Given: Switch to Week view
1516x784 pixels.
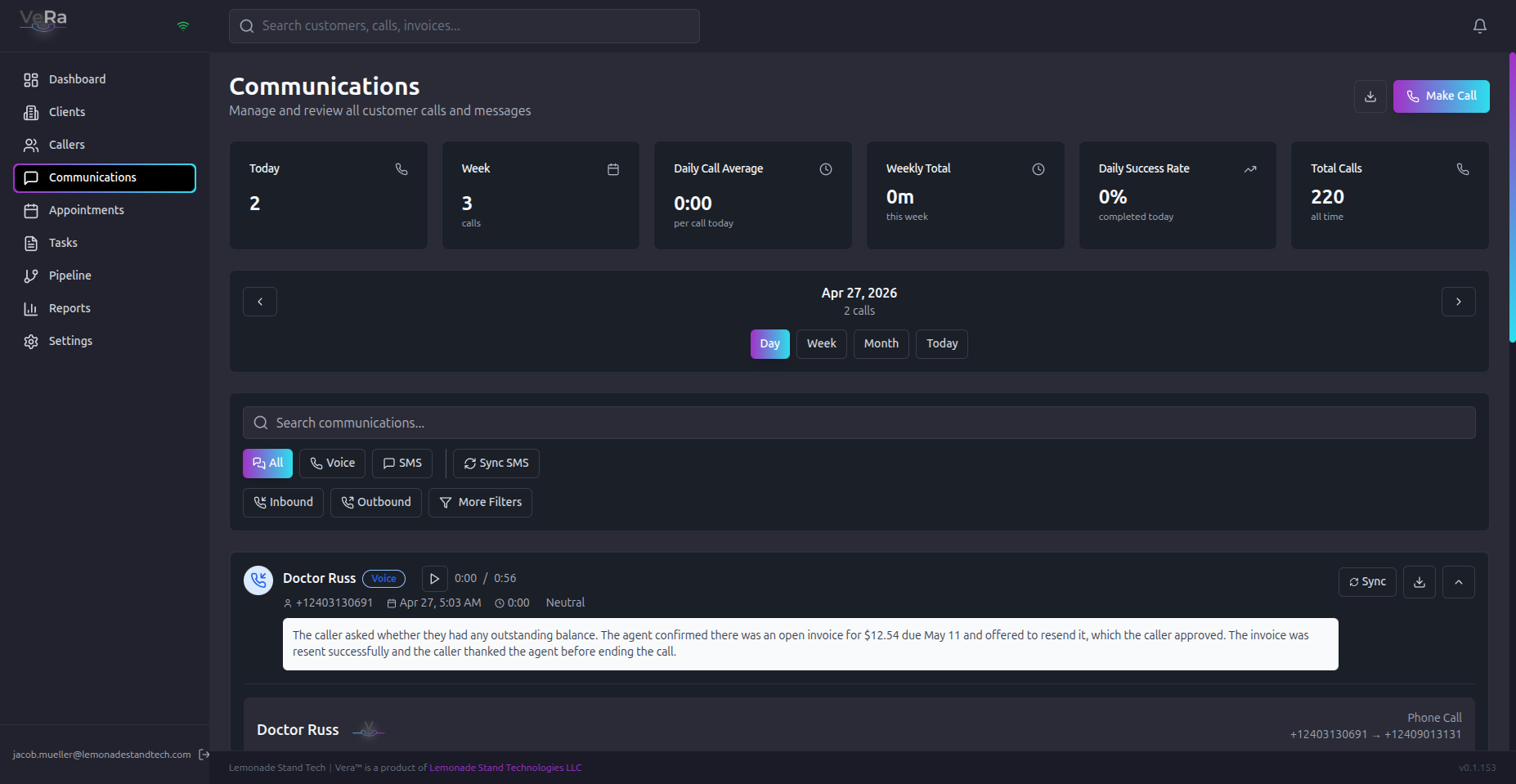Looking at the screenshot, I should coord(822,344).
